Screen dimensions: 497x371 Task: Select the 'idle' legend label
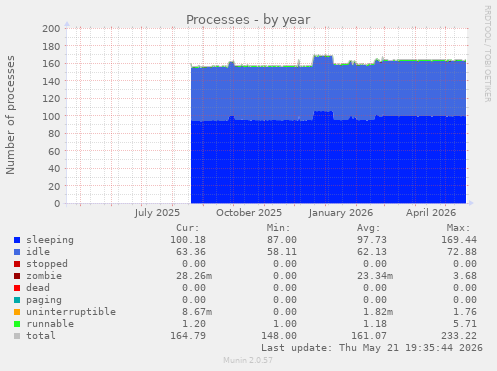pos(38,252)
